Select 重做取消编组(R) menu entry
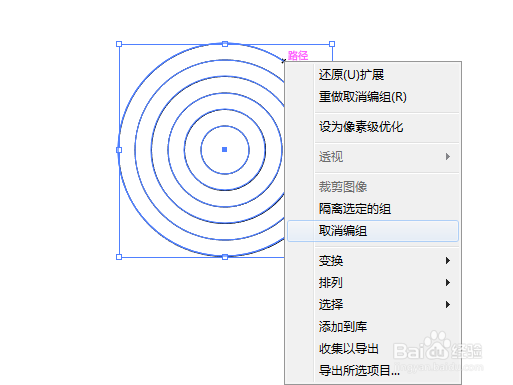 point(373,97)
